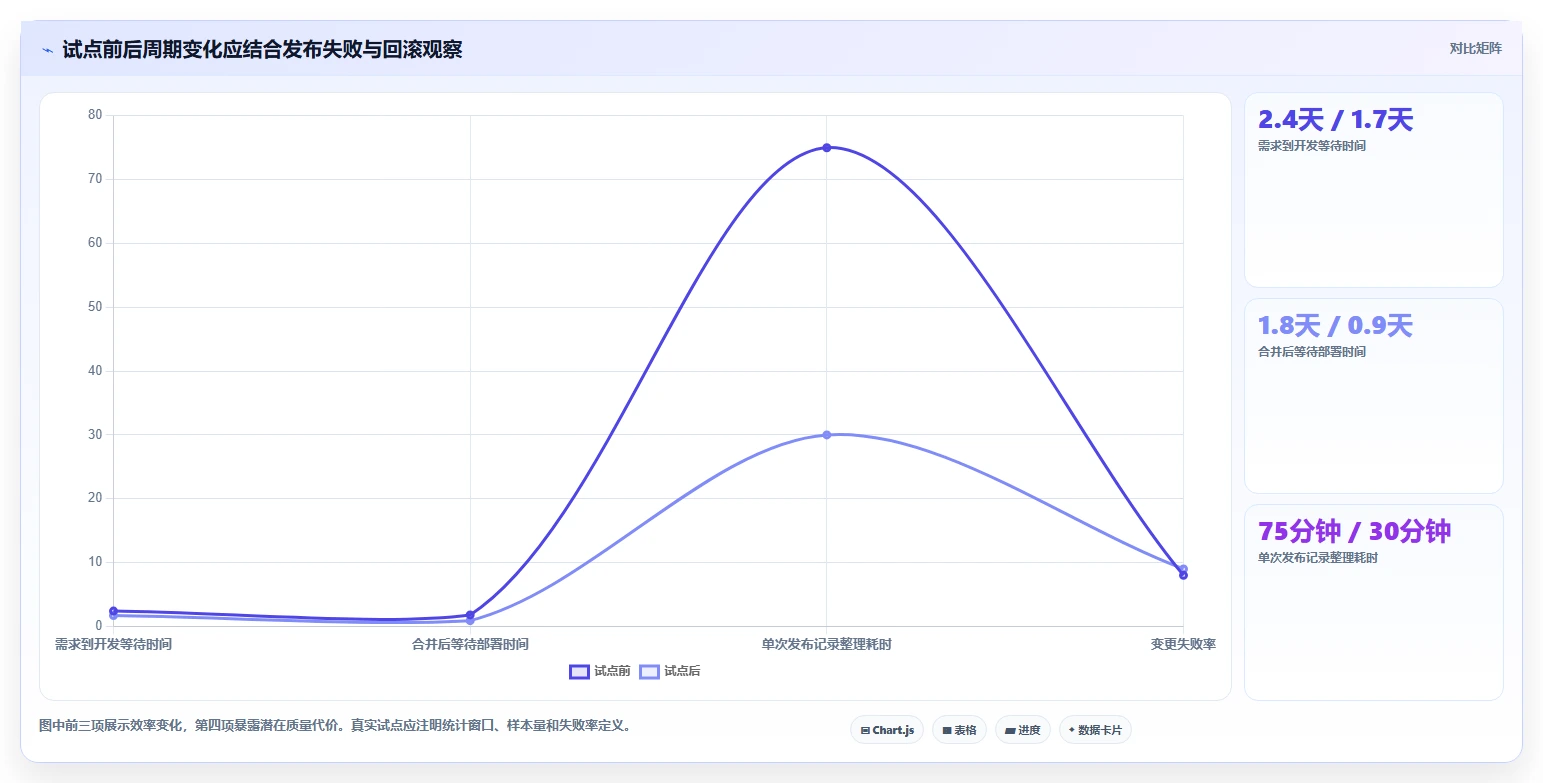Click the 试点后 data point at 30
1543x783 pixels.
pyautogui.click(x=827, y=435)
